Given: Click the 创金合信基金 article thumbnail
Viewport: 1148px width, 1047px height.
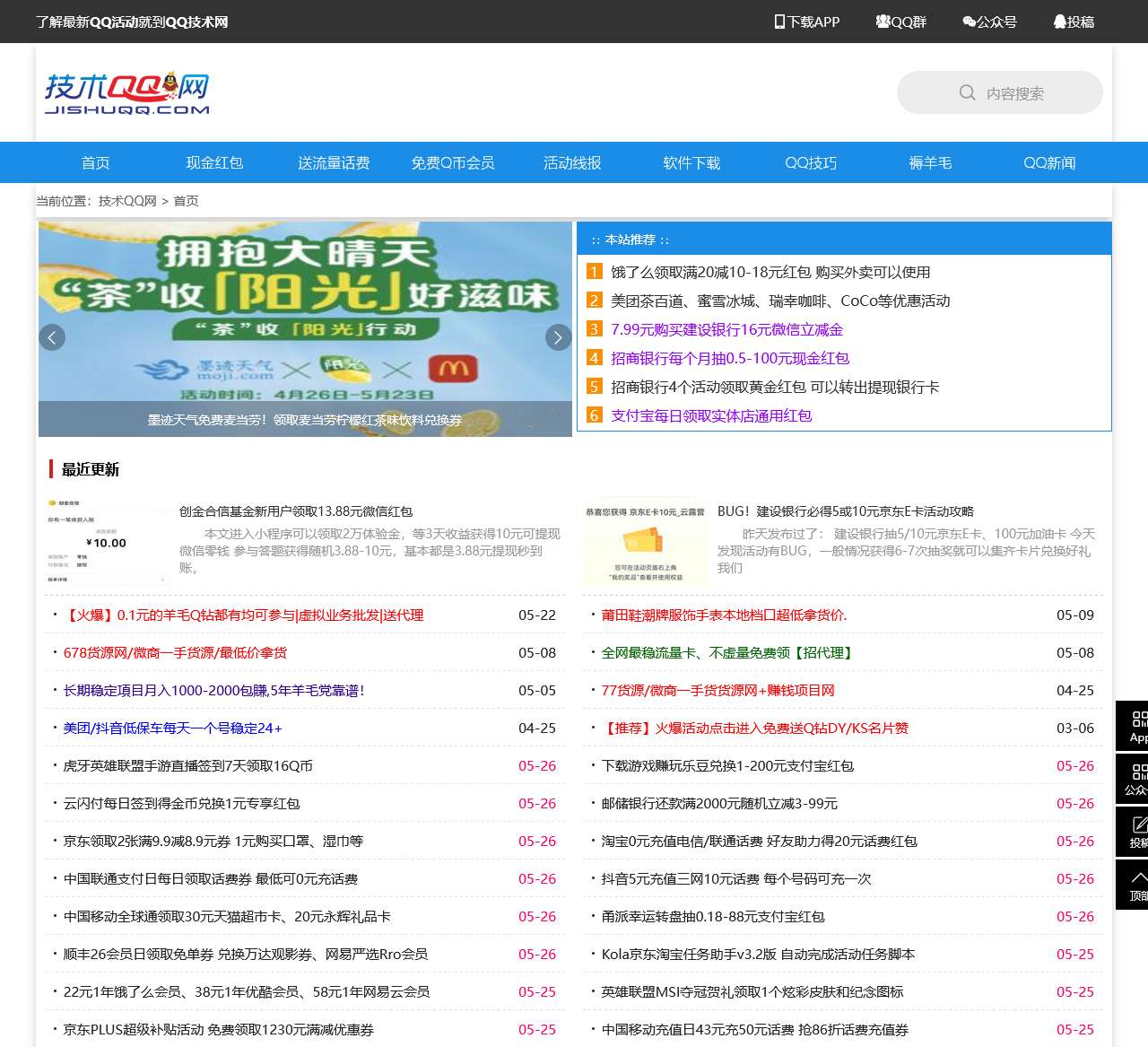Looking at the screenshot, I should tap(108, 540).
